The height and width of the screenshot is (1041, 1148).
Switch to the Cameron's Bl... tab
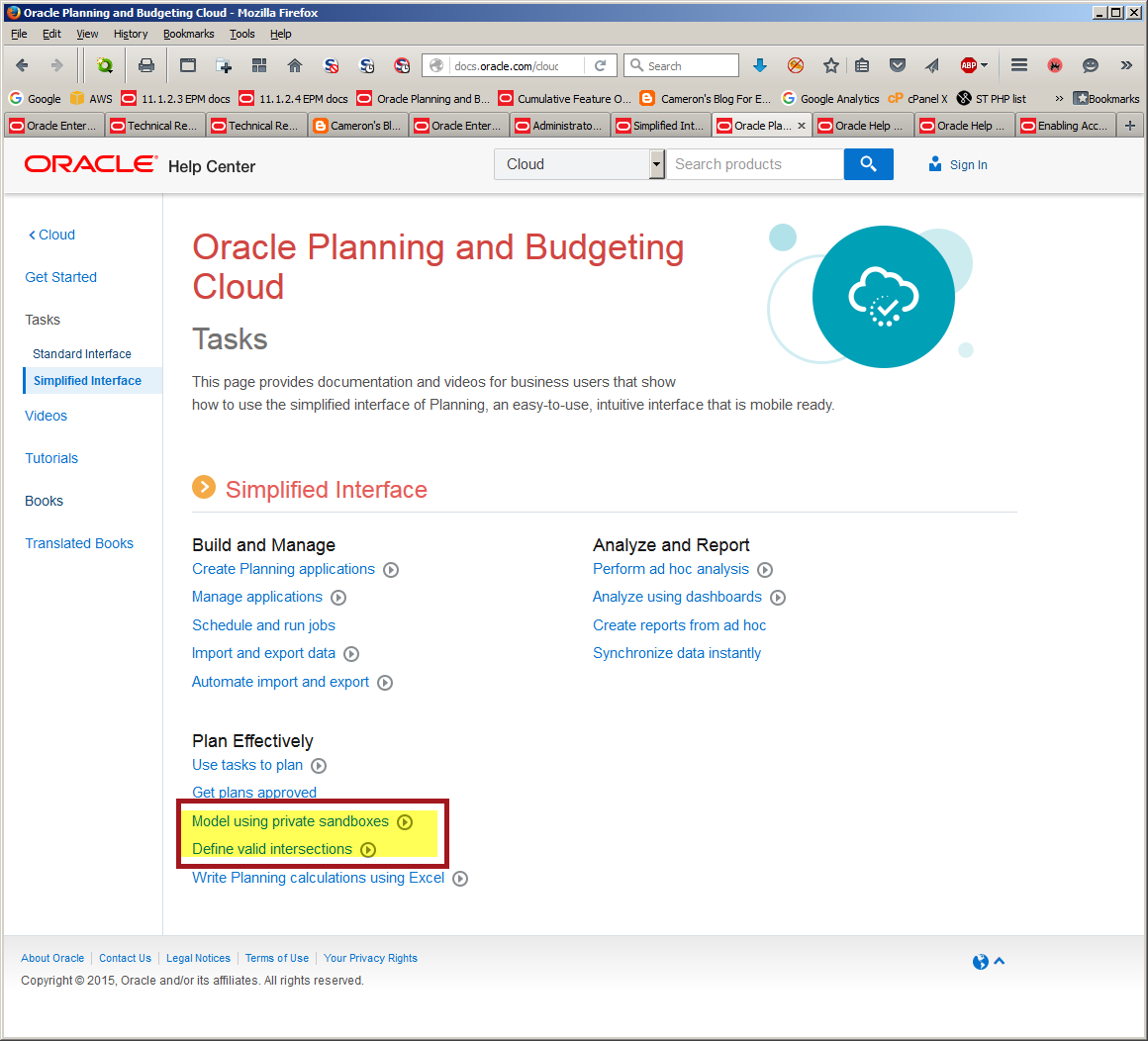(x=358, y=126)
